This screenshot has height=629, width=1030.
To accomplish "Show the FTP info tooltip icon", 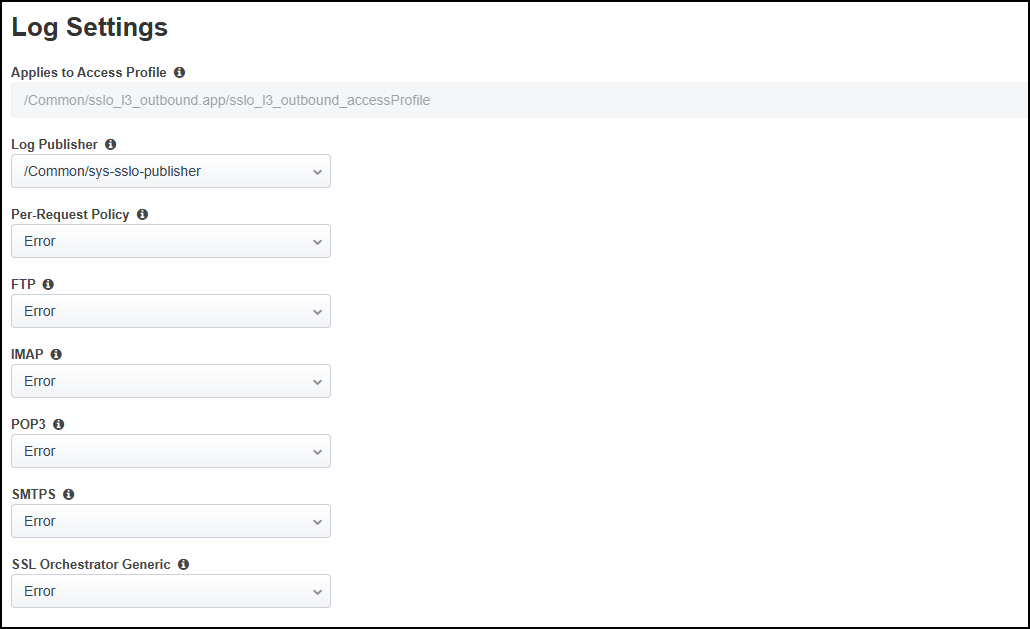I will [48, 284].
